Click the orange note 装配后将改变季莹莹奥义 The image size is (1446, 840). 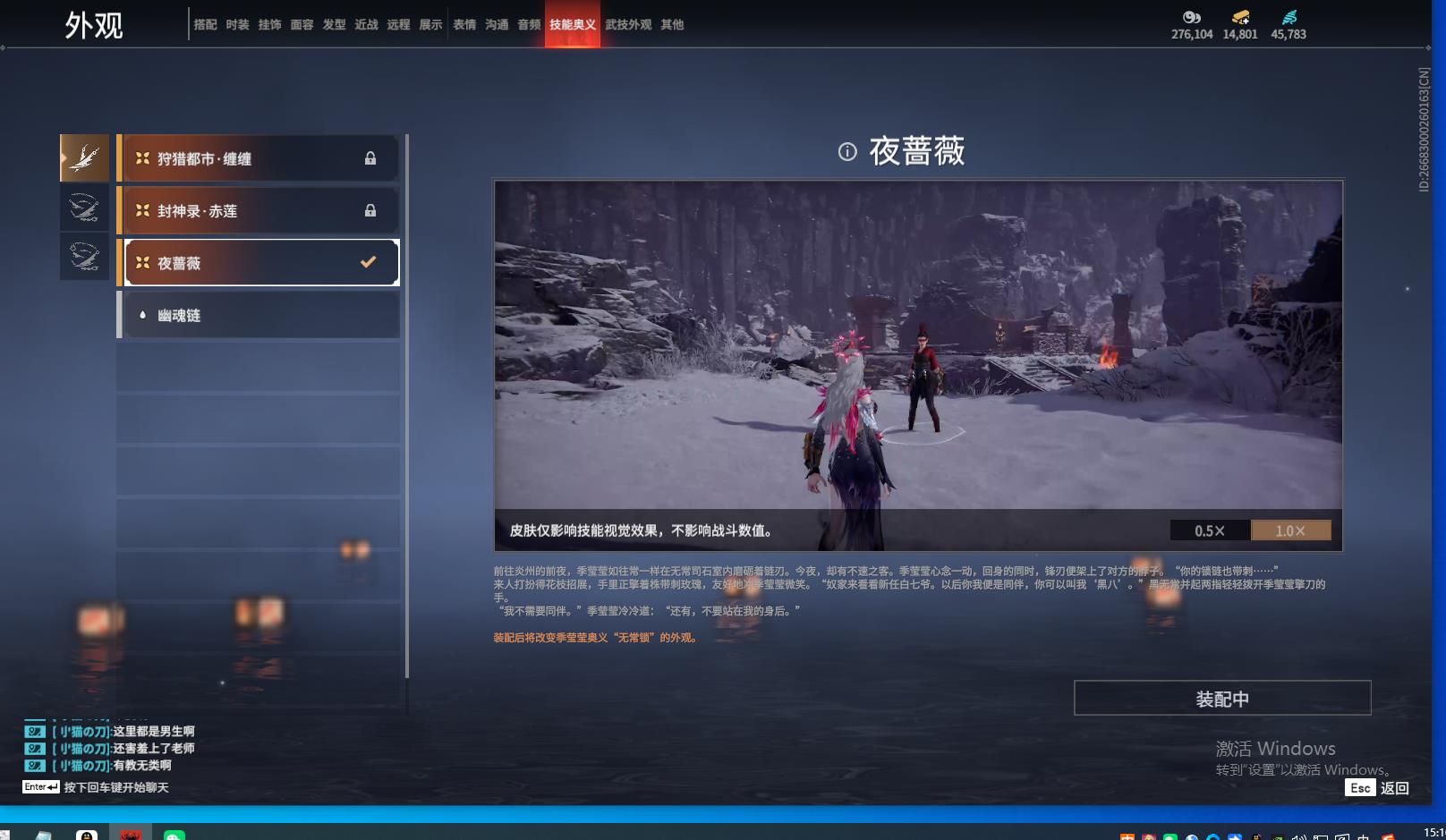coord(595,638)
